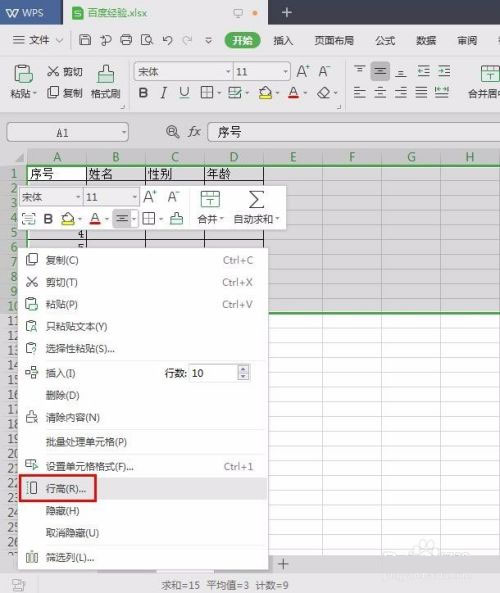The height and width of the screenshot is (593, 500).
Task: Expand the Name Box cell reference dropdown
Action: click(124, 133)
